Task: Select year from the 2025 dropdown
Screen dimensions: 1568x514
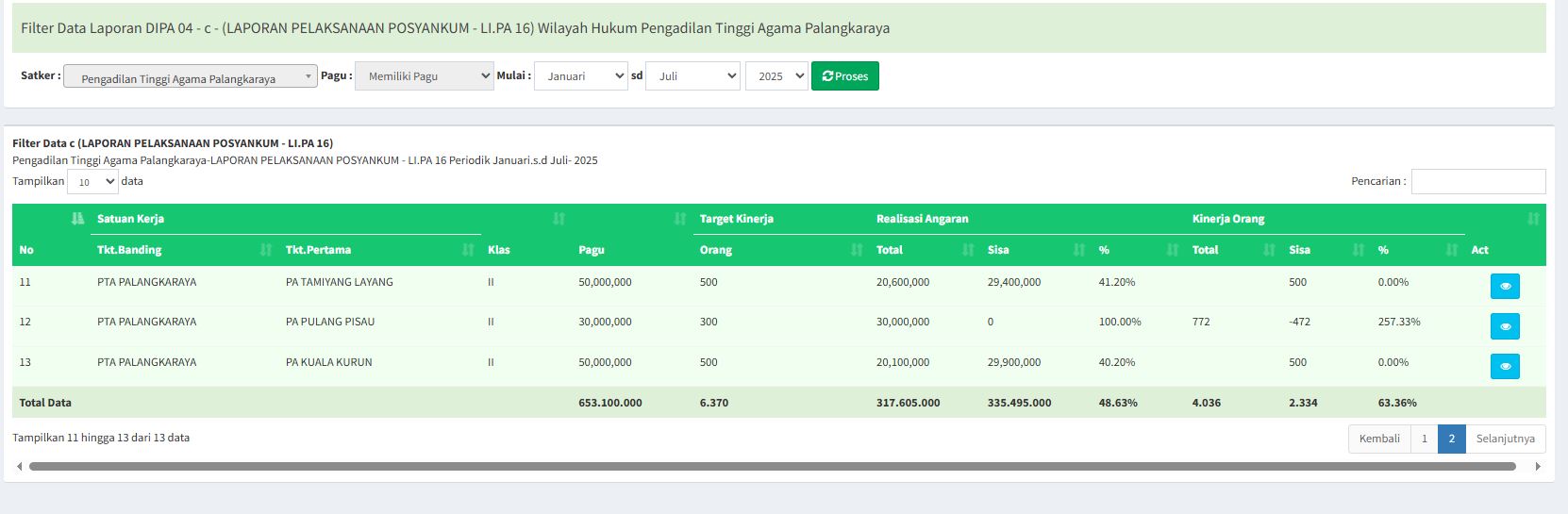Action: pyautogui.click(x=776, y=76)
